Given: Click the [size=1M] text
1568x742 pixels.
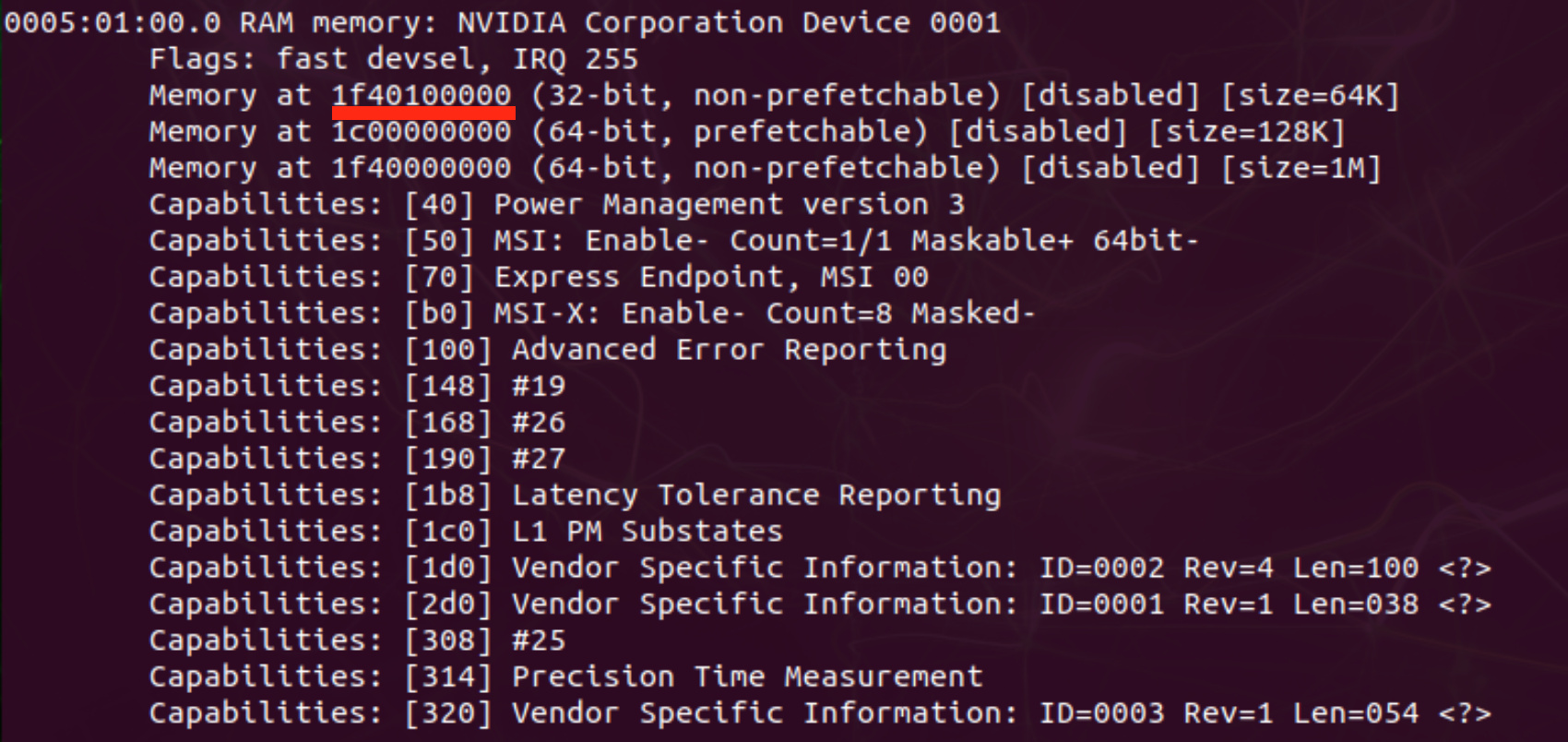Looking at the screenshot, I should tap(1301, 168).
